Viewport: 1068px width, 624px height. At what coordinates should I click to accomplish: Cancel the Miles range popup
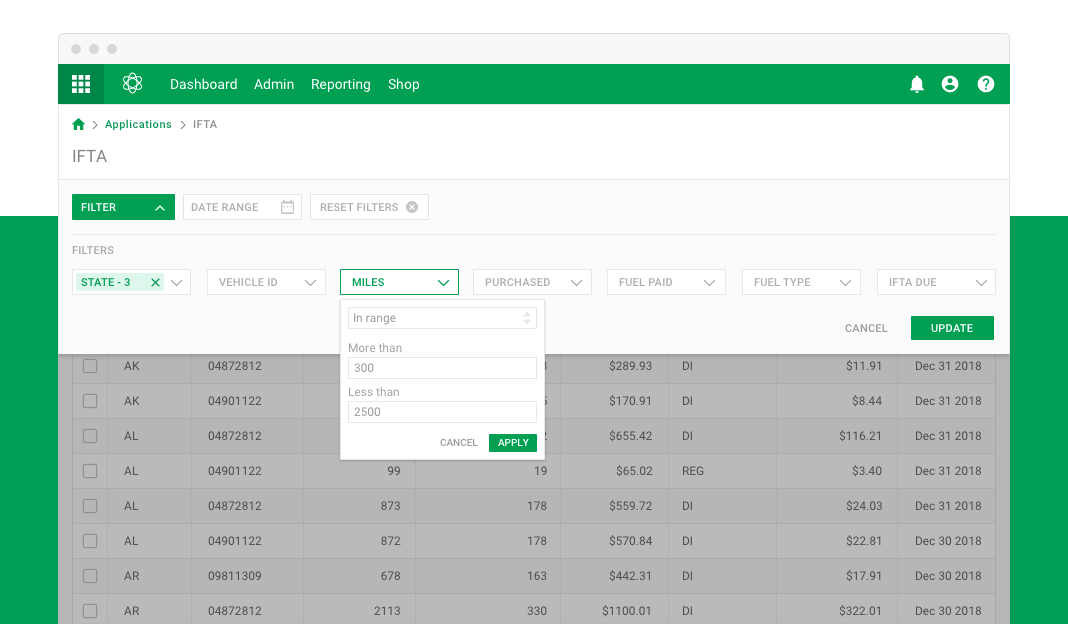tap(458, 443)
